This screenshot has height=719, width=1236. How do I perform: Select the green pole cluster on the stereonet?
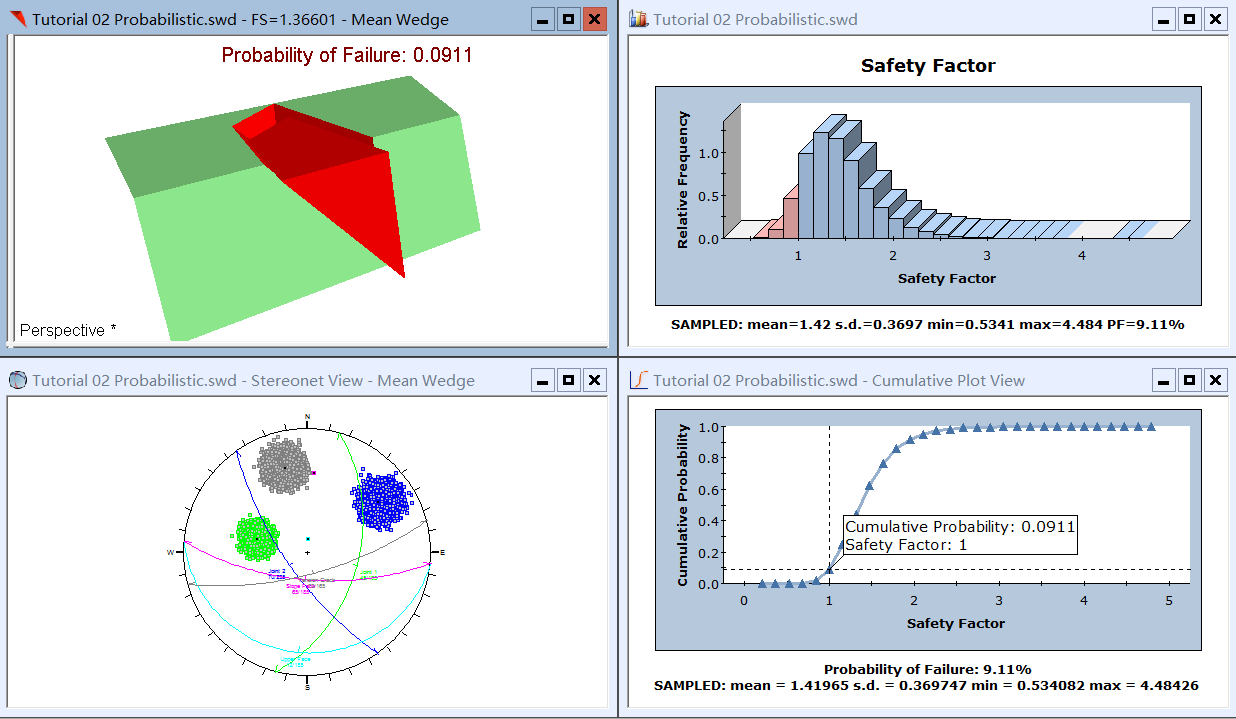(x=256, y=538)
